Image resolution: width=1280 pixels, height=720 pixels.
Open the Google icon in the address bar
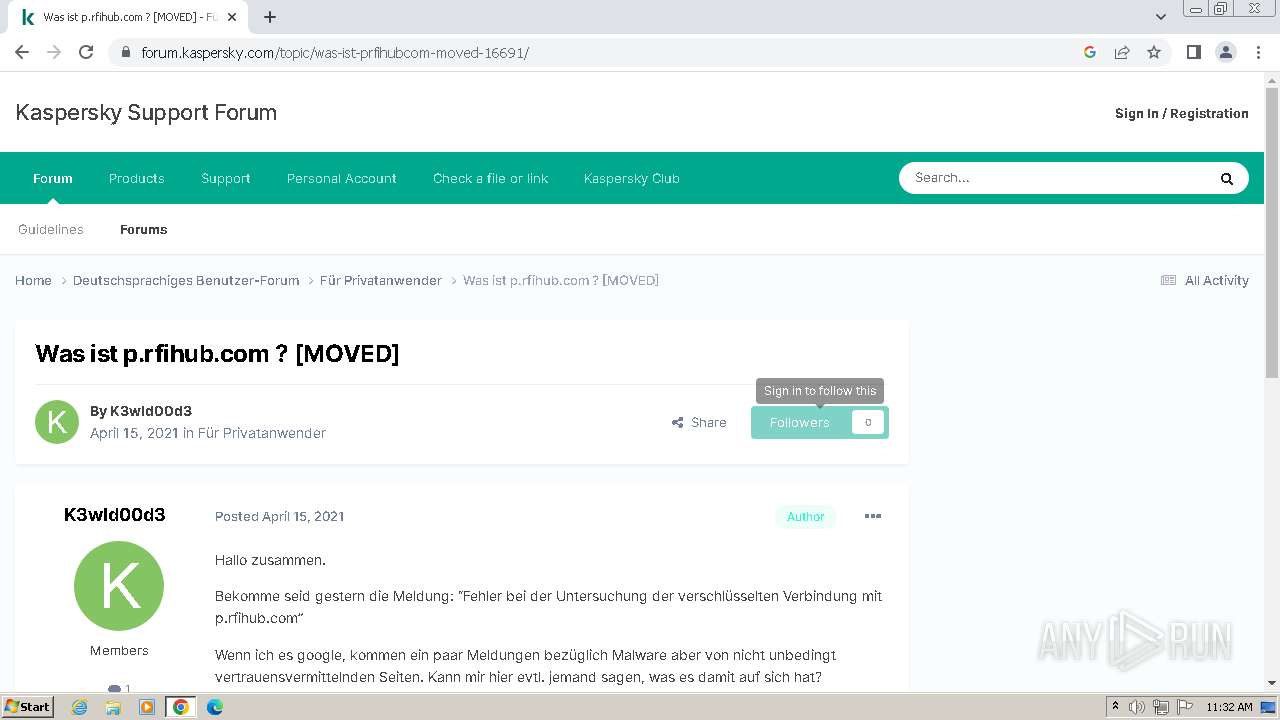click(1090, 52)
